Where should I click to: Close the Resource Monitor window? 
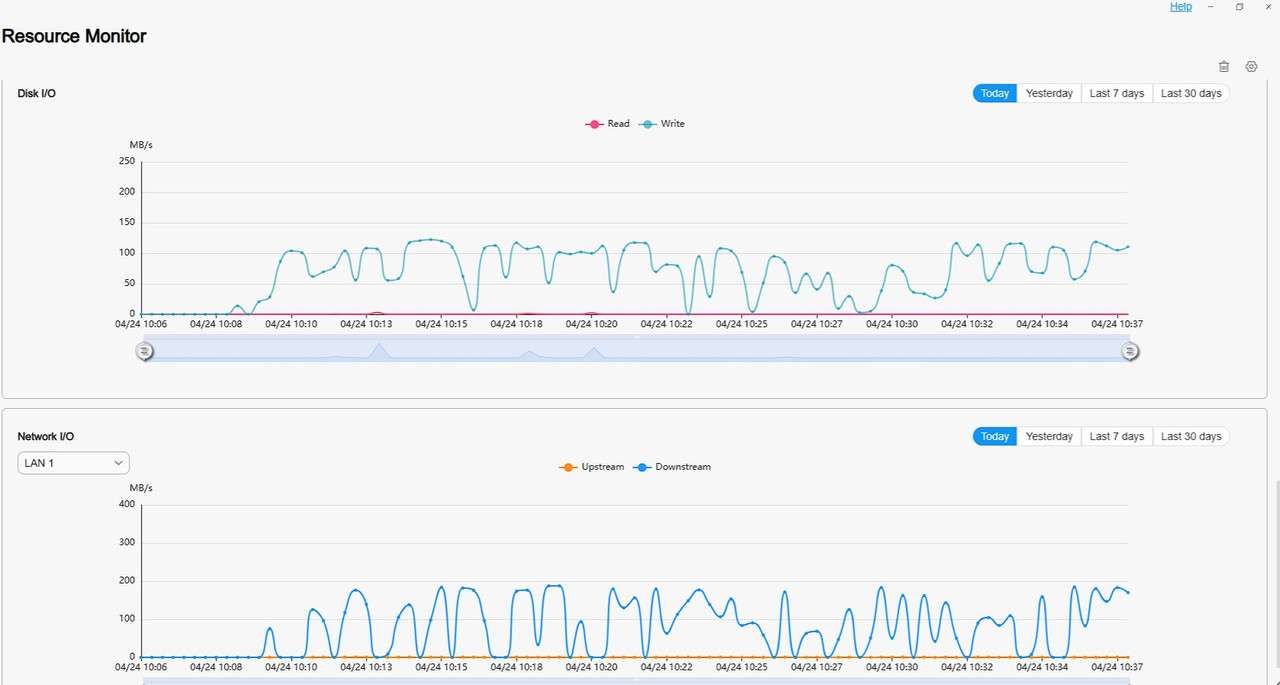1268,6
